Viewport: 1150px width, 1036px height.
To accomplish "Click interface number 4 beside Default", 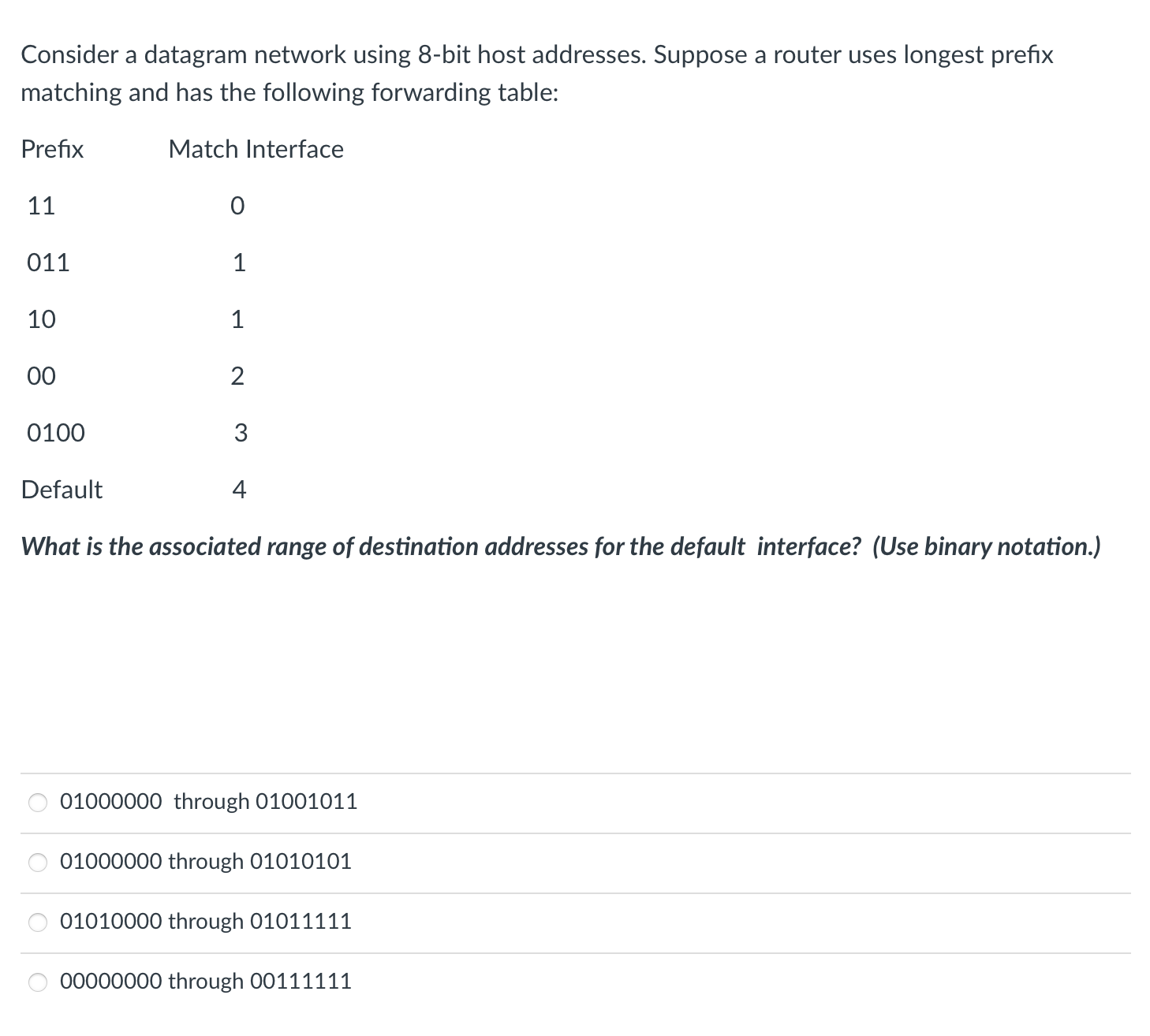I will (239, 489).
